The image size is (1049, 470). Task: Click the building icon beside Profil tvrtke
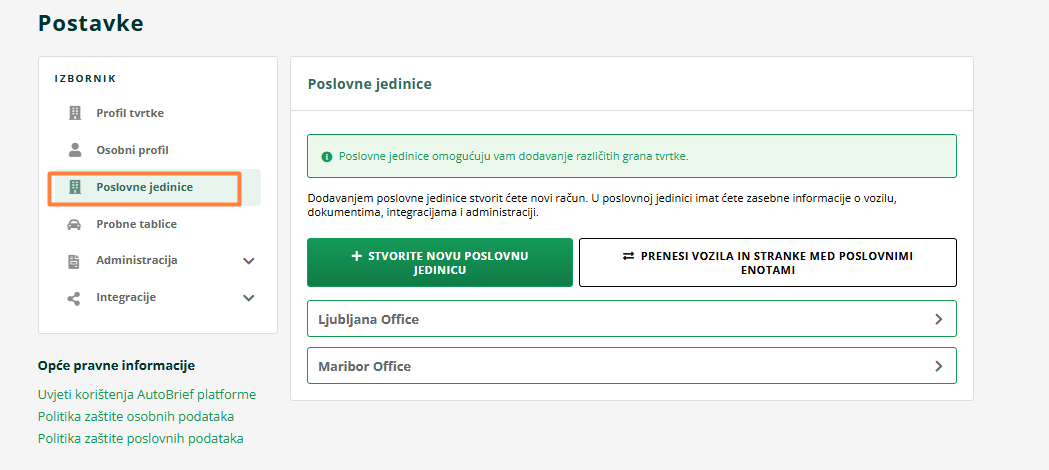point(74,113)
